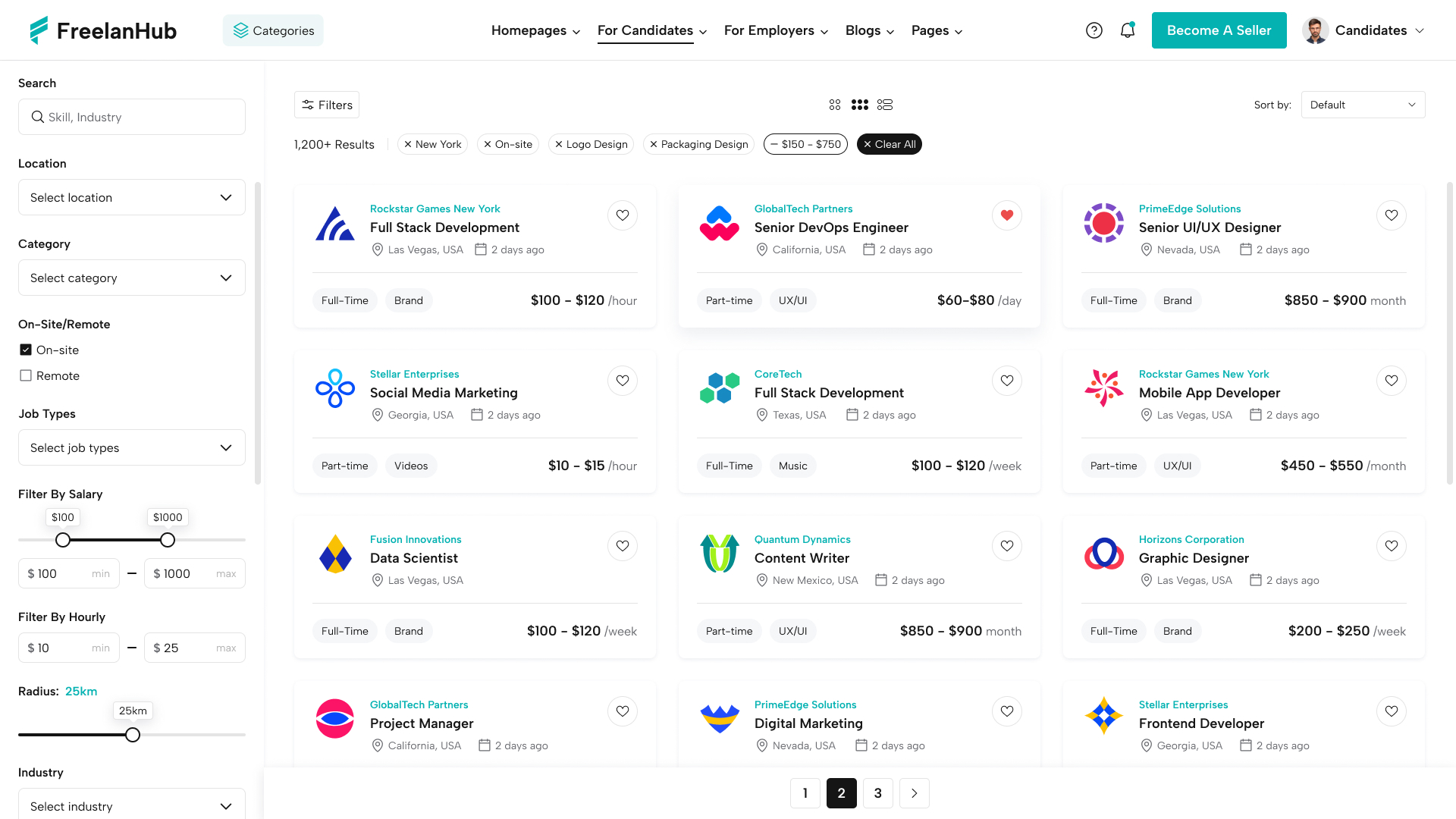Click the search magnifier in sidebar
The width and height of the screenshot is (1456, 819).
pos(37,117)
